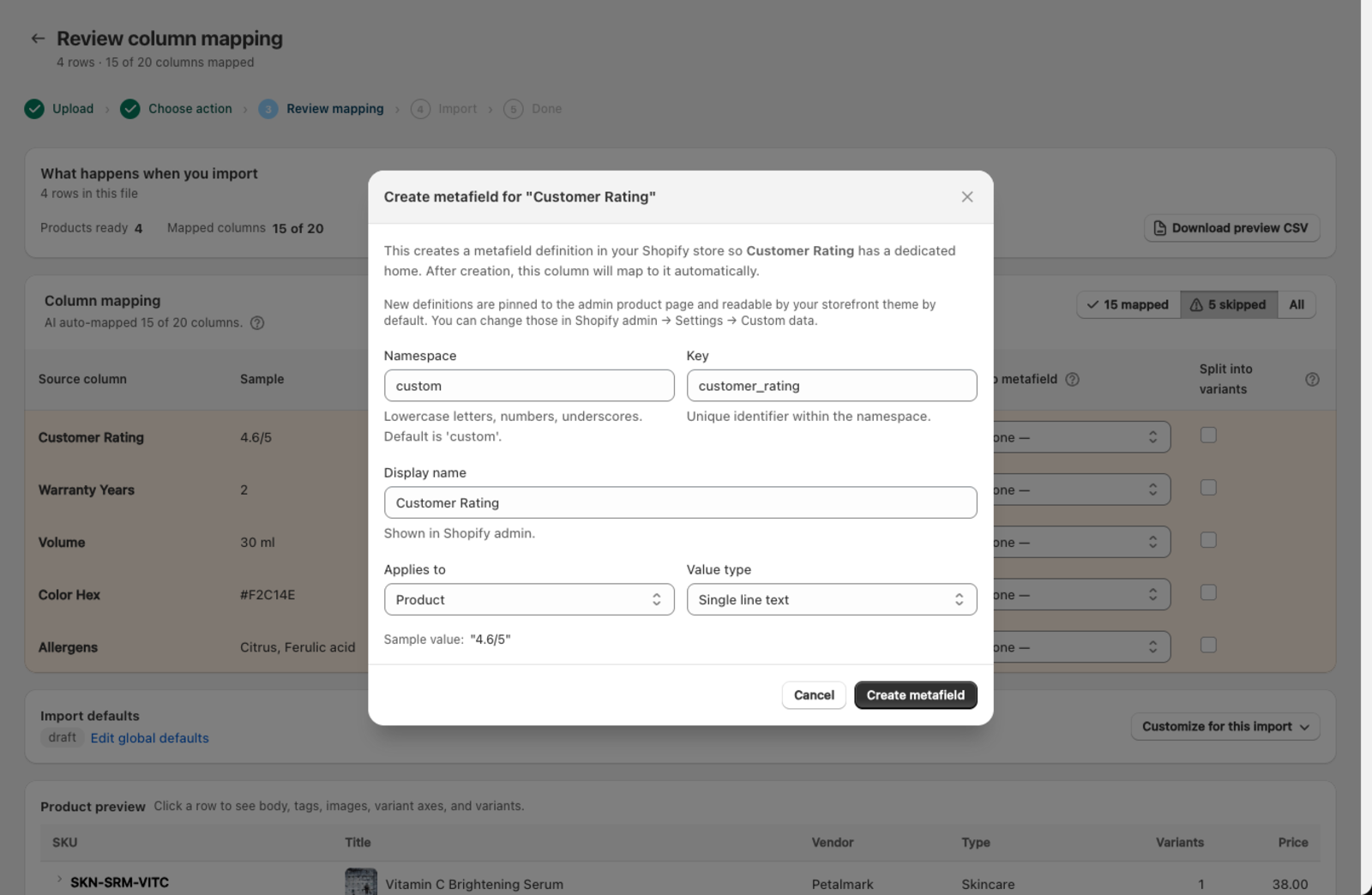Close the Create metafield dialog with X

click(x=967, y=197)
